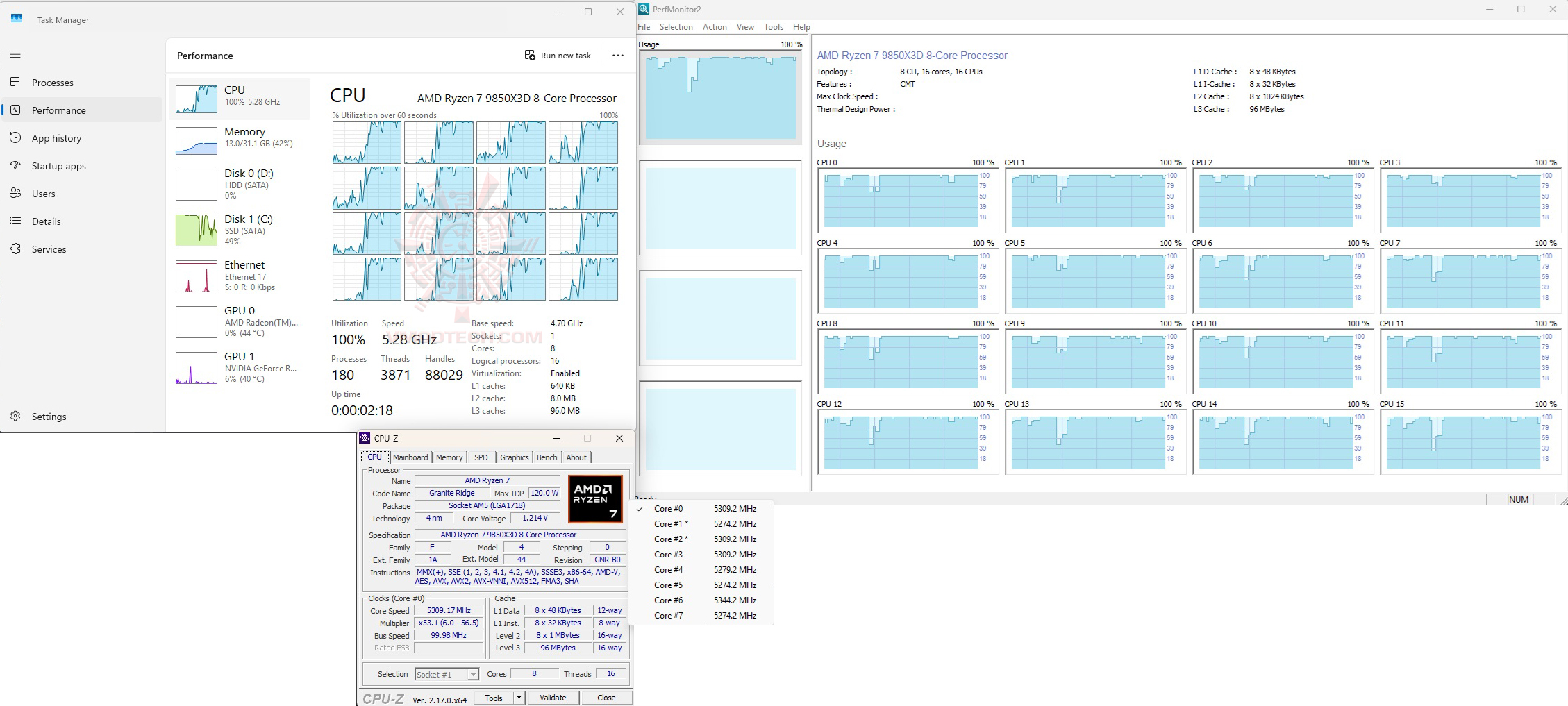This screenshot has width=1568, height=706.
Task: Open the Selection menu in PerfMonitor2
Action: (676, 27)
